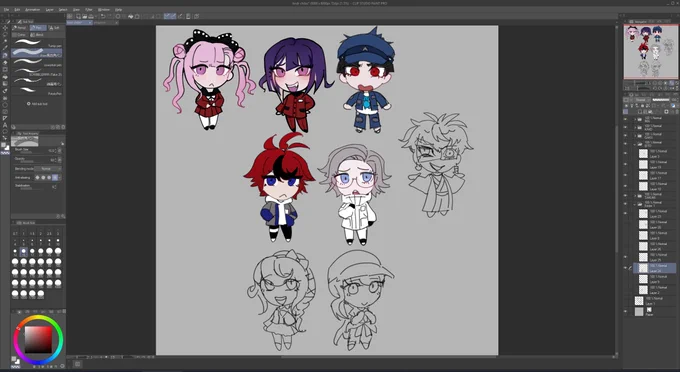Pick brush size 0.7 preset
Screen dimensions: 680x372
coord(15,233)
